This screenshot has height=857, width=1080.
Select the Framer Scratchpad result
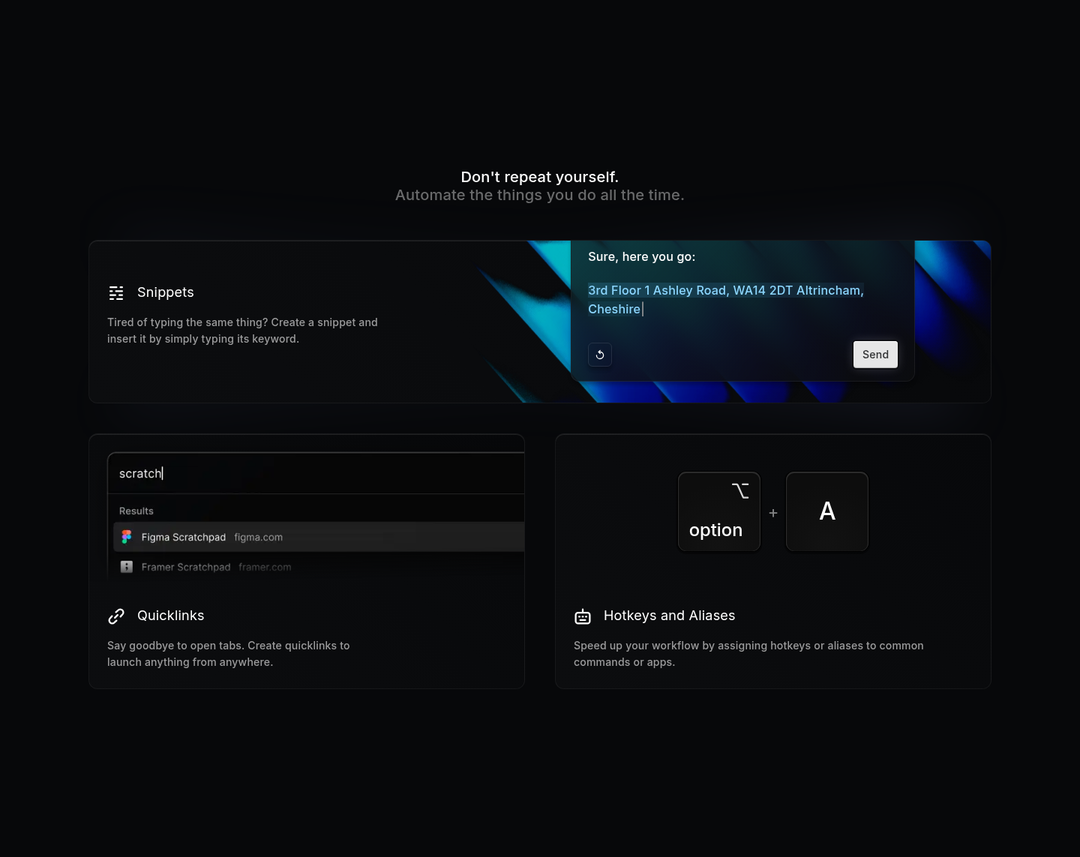click(x=319, y=567)
